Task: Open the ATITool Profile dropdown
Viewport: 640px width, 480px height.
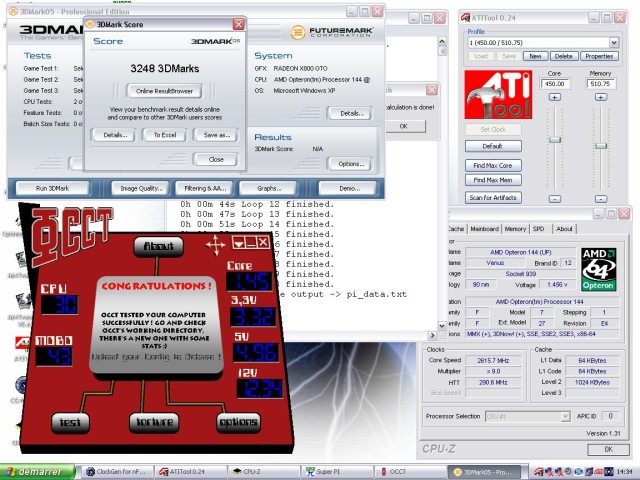Action: point(613,42)
